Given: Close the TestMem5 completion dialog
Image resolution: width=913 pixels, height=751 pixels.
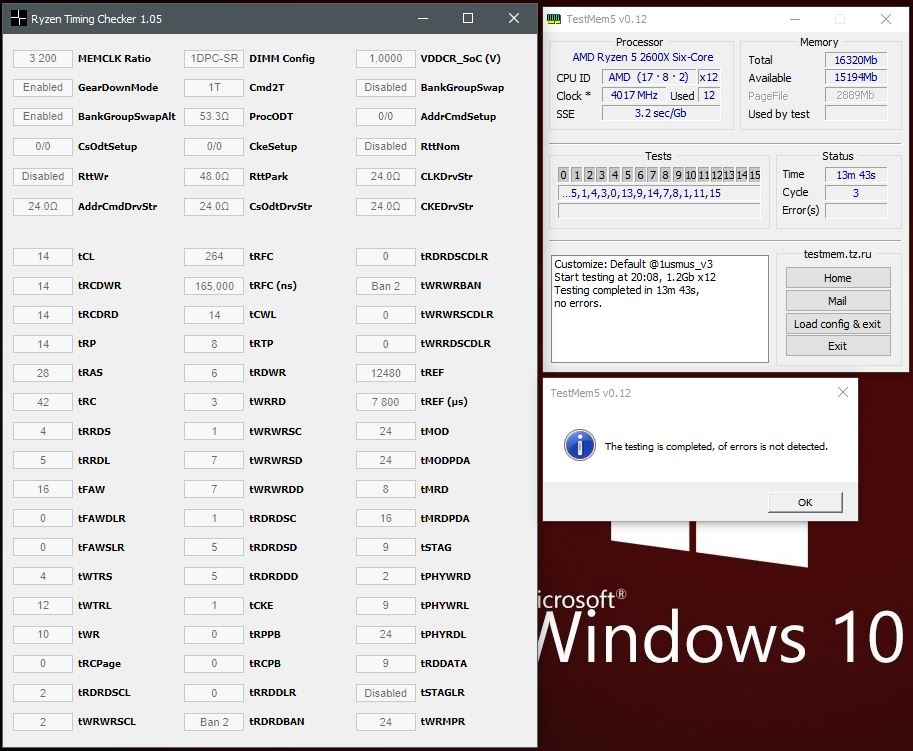Looking at the screenshot, I should click(x=843, y=392).
